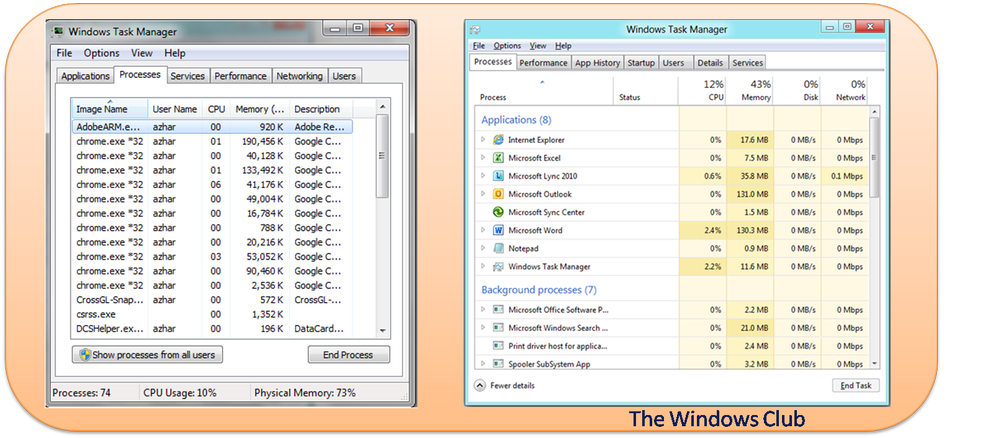
Task: Open the Users tab in old Task Manager
Action: [344, 76]
